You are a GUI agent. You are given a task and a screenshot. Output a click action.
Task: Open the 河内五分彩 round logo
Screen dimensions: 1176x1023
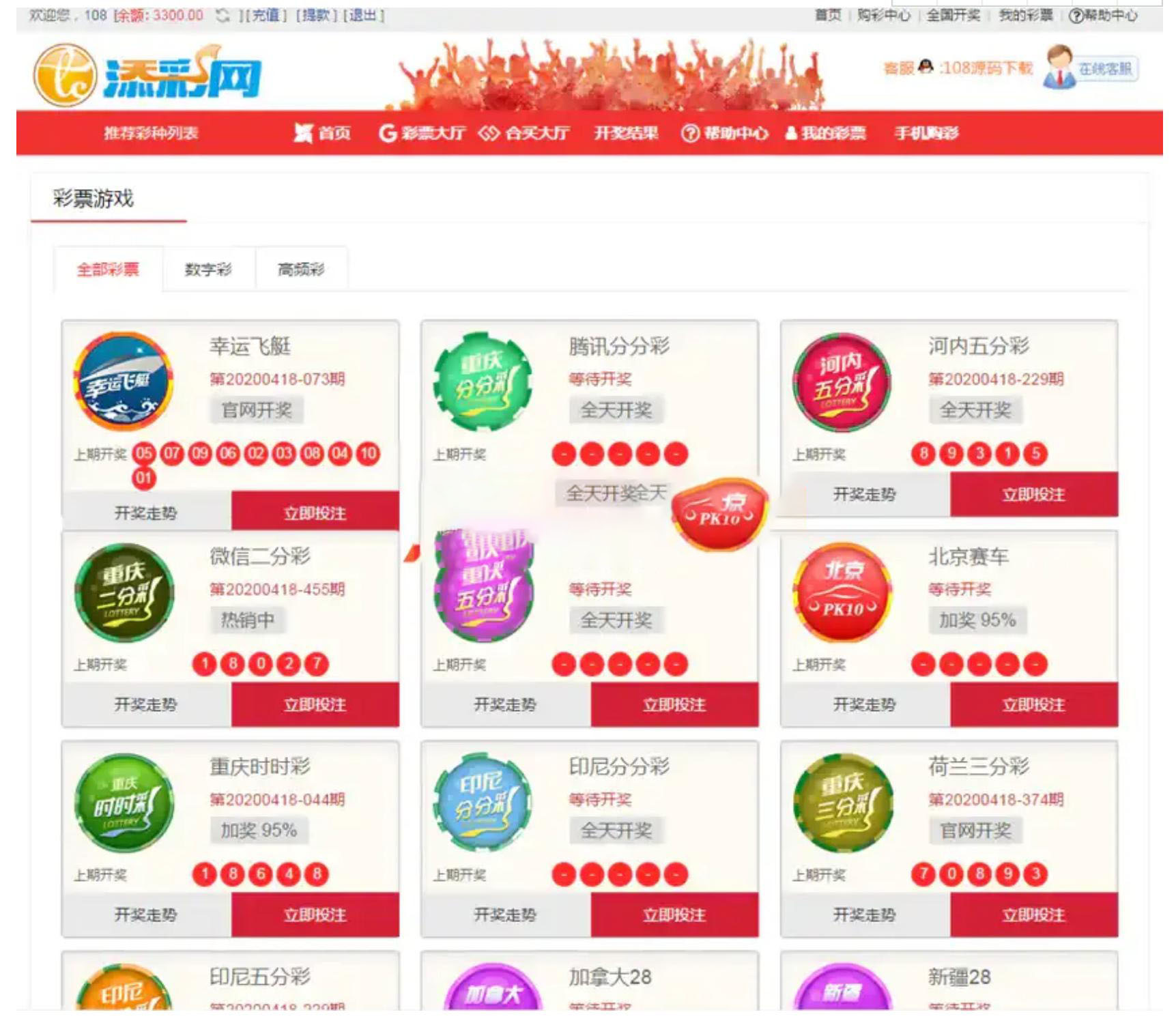point(842,382)
